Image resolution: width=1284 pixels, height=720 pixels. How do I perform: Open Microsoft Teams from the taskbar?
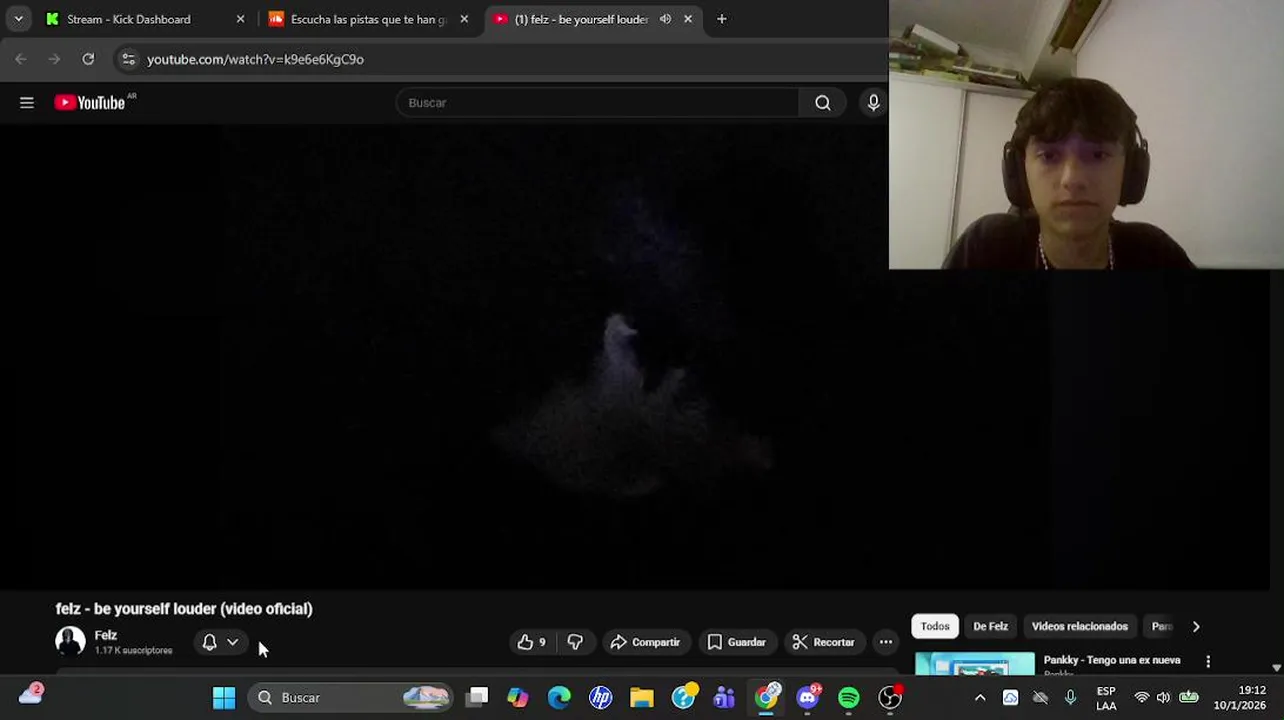[x=724, y=697]
